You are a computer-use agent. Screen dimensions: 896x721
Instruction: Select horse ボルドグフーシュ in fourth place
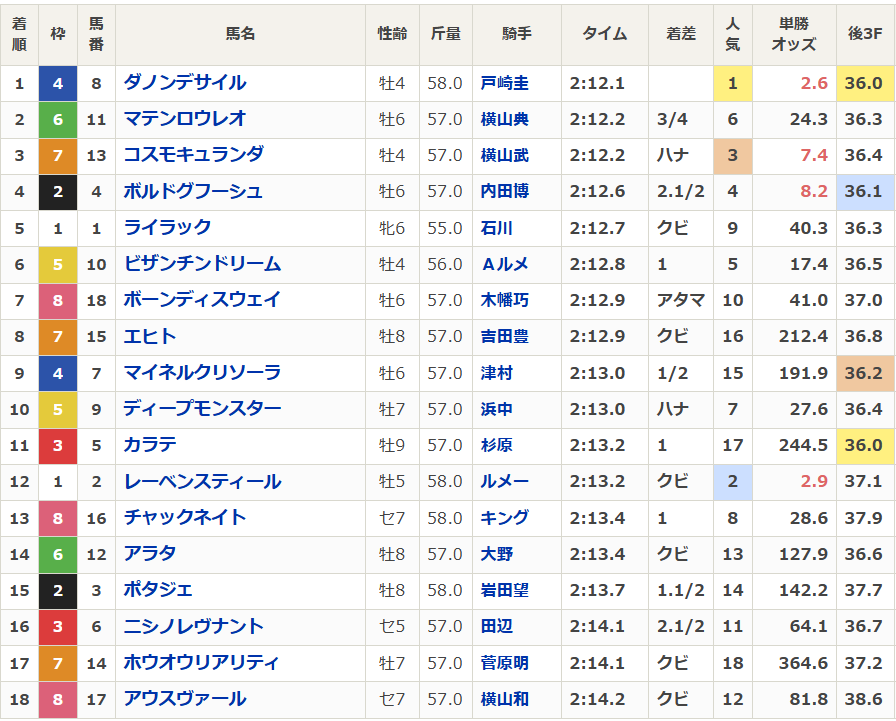pos(193,191)
